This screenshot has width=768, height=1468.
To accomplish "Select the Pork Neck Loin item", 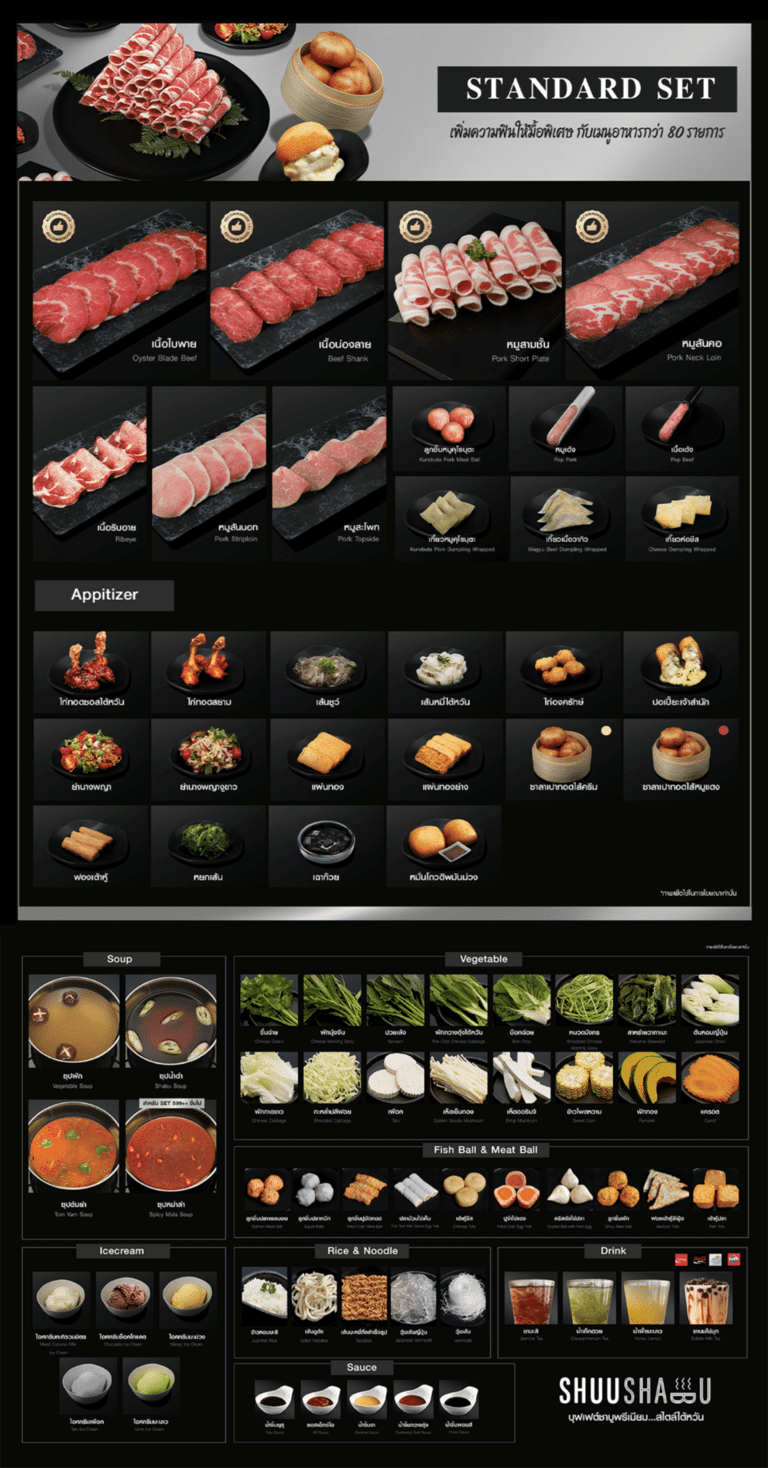I will coord(652,290).
